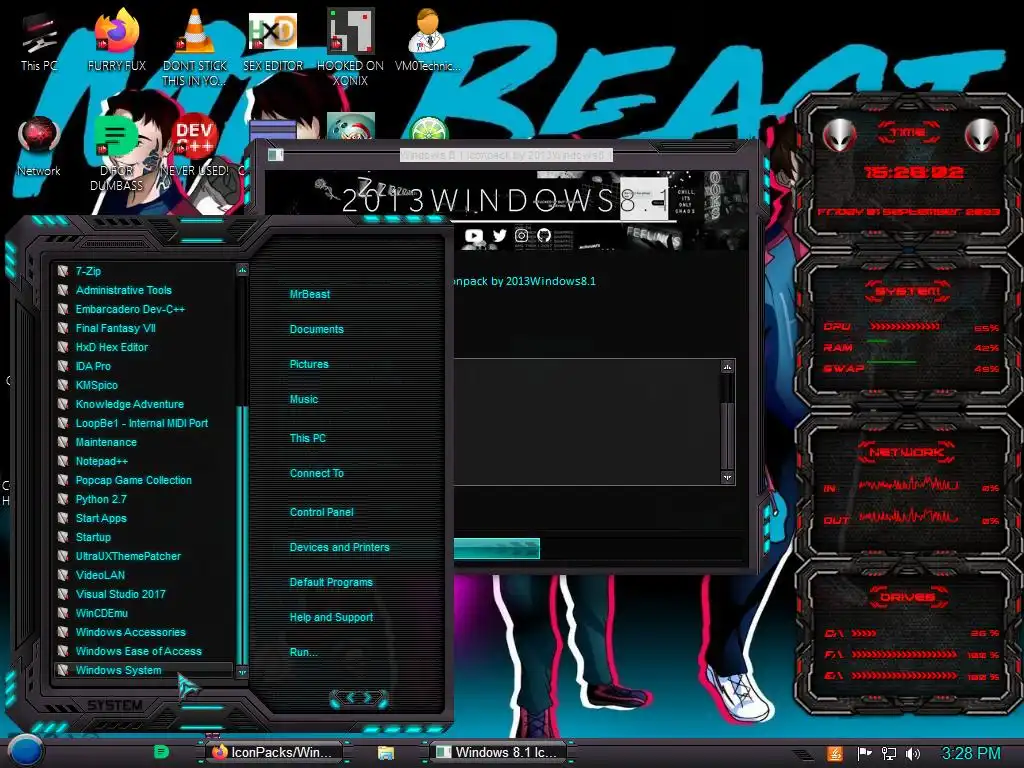The width and height of the screenshot is (1024, 768).
Task: Open MrBeast user folder from Start menu
Action: coord(310,294)
